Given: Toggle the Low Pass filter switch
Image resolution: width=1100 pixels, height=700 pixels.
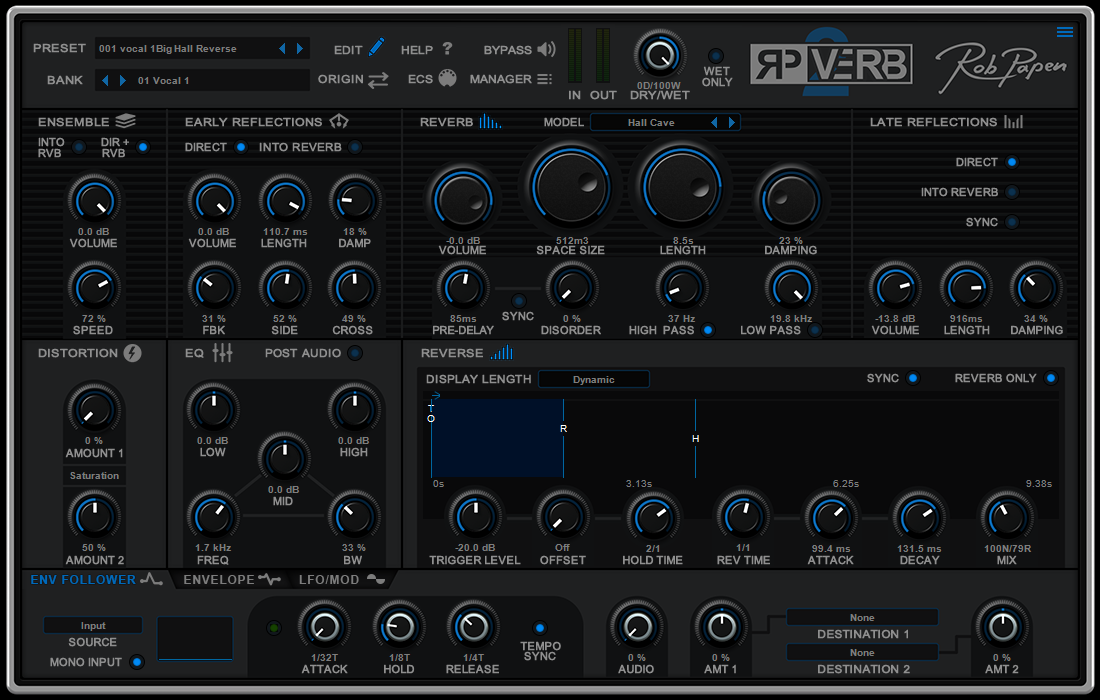Looking at the screenshot, I should [x=814, y=330].
